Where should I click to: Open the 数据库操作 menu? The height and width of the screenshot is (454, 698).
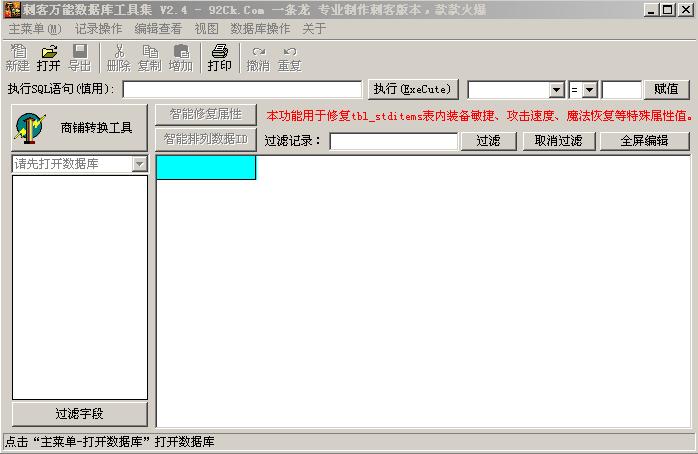pyautogui.click(x=260, y=29)
